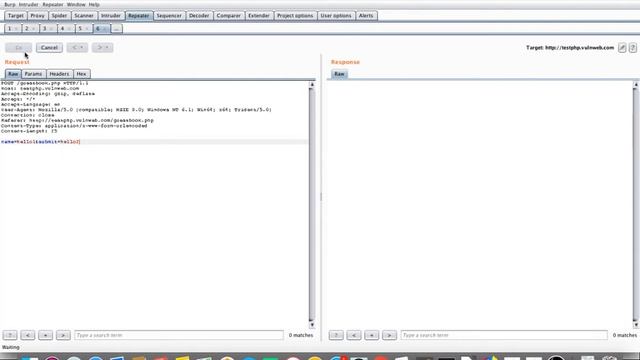Viewport: 640px width, 360px height.
Task: Go to previous match in response search
Action: pyautogui.click(x=354, y=335)
